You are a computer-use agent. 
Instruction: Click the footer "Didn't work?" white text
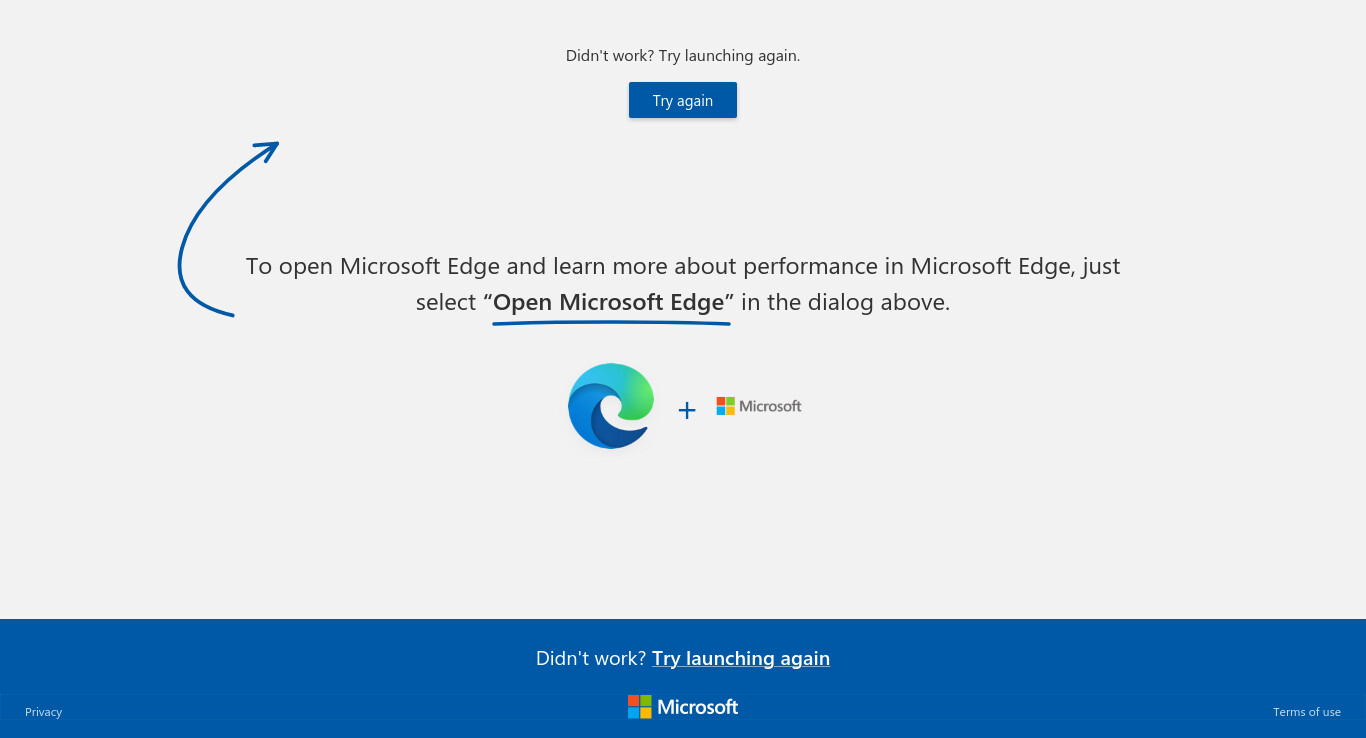click(x=591, y=658)
